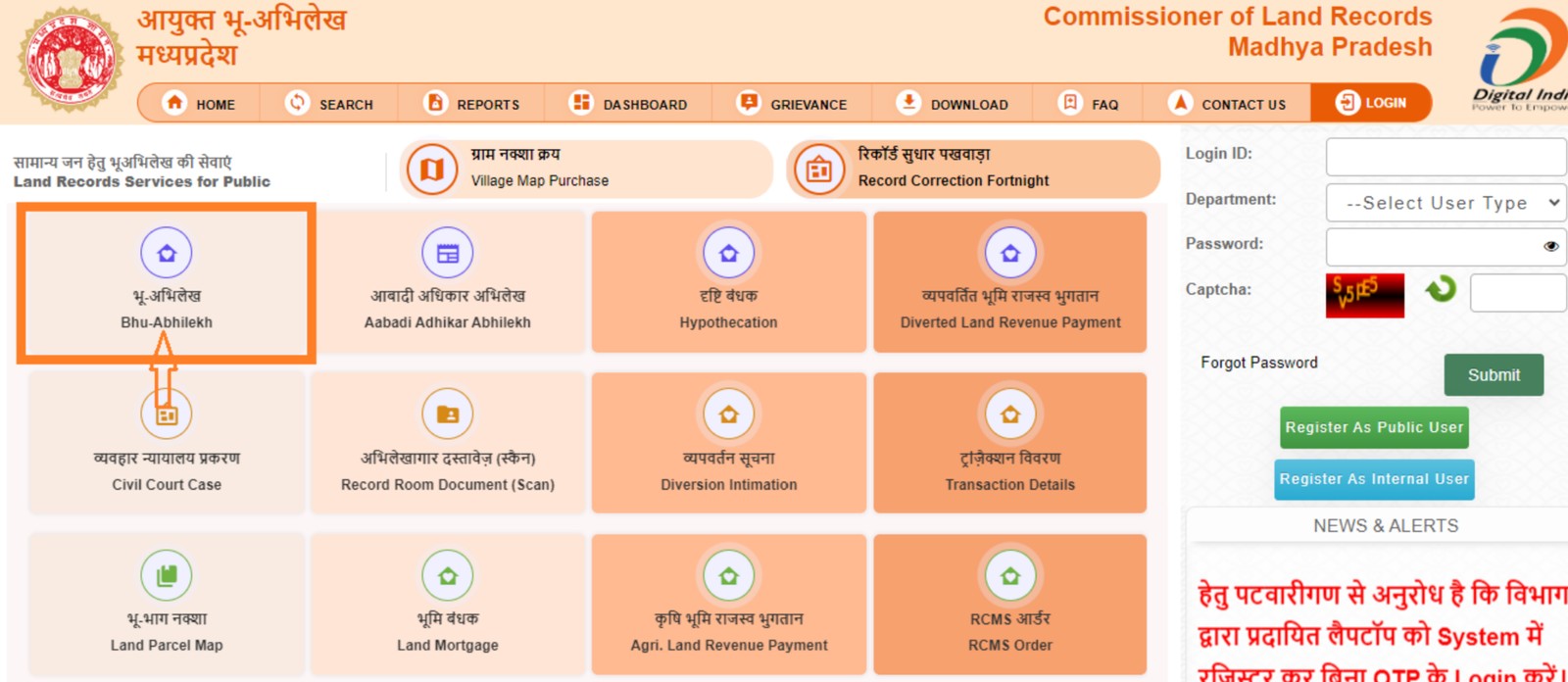1568x682 pixels.
Task: Click the RCMS Order label text
Action: pyautogui.click(x=1010, y=646)
